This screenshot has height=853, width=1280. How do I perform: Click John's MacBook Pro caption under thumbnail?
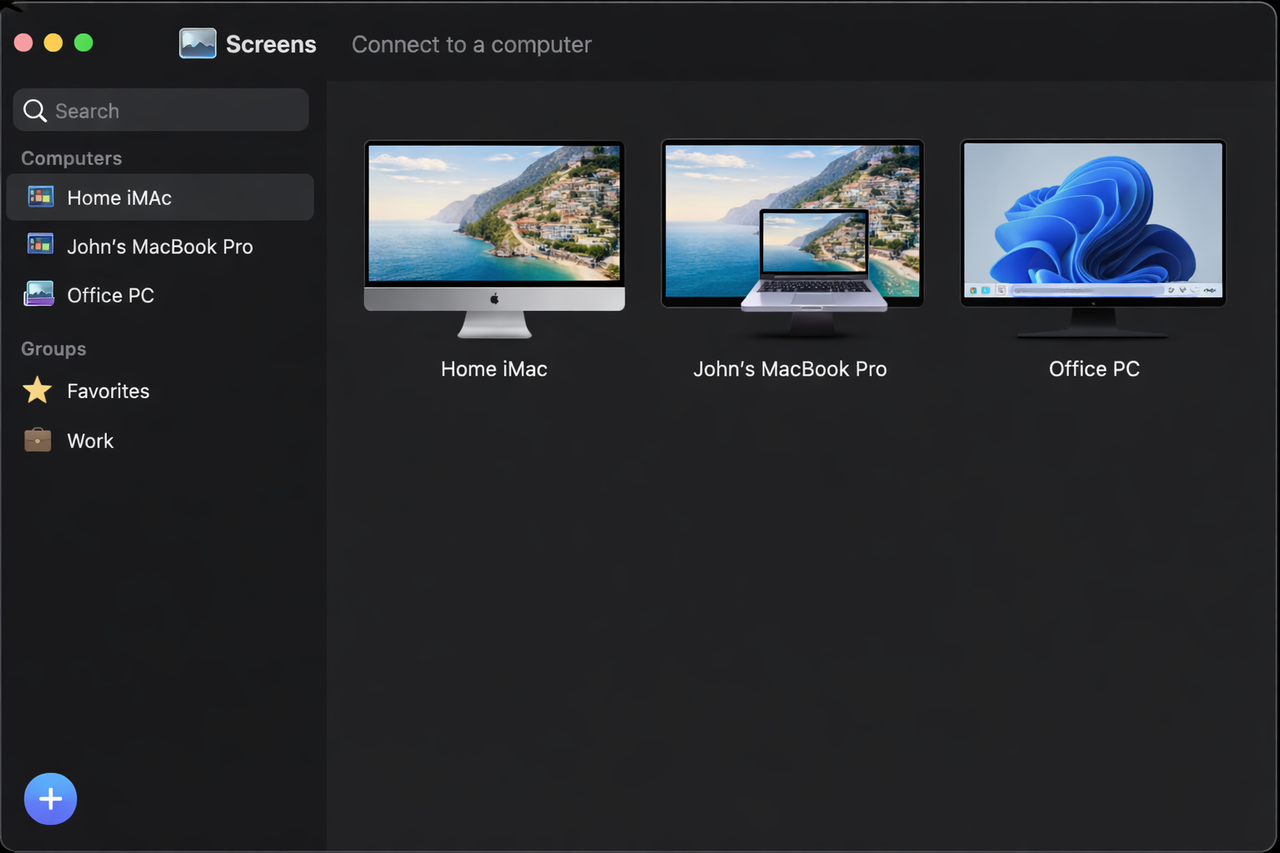pyautogui.click(x=790, y=369)
